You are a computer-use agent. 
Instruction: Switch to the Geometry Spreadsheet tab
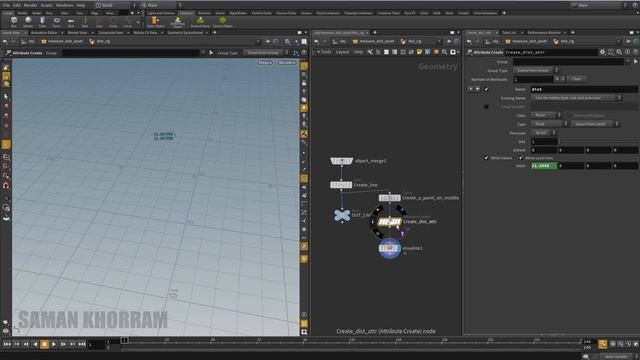coord(185,33)
